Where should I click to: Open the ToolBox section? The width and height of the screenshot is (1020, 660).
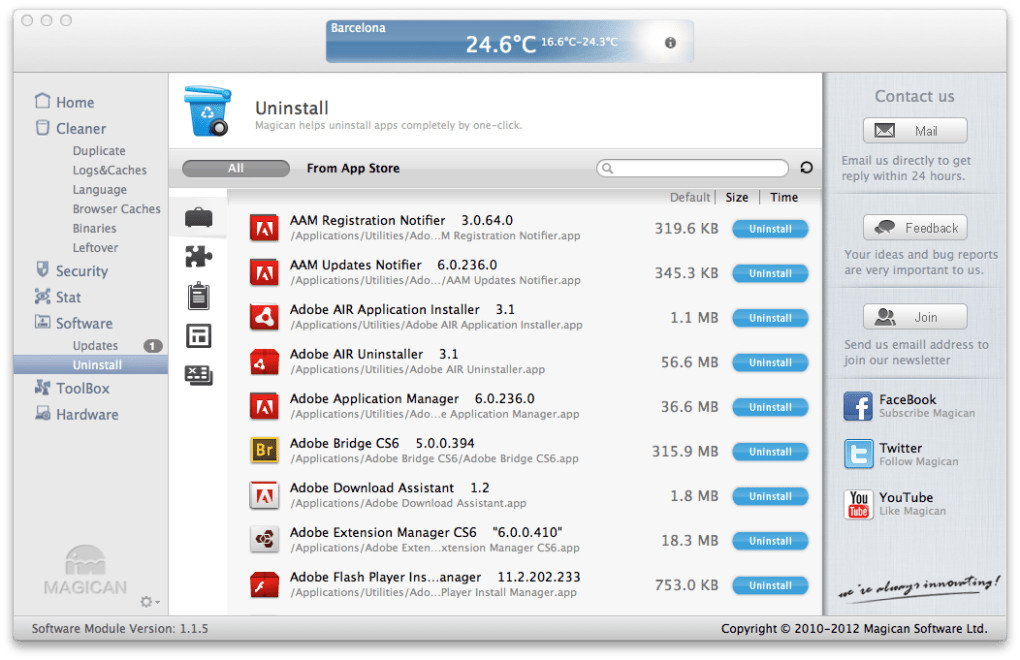pyautogui.click(x=72, y=388)
